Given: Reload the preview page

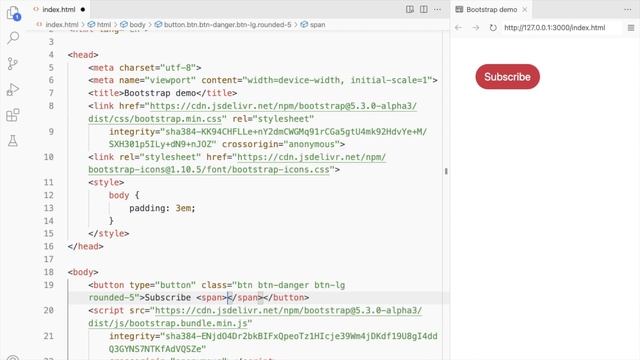Looking at the screenshot, I should point(493,28).
